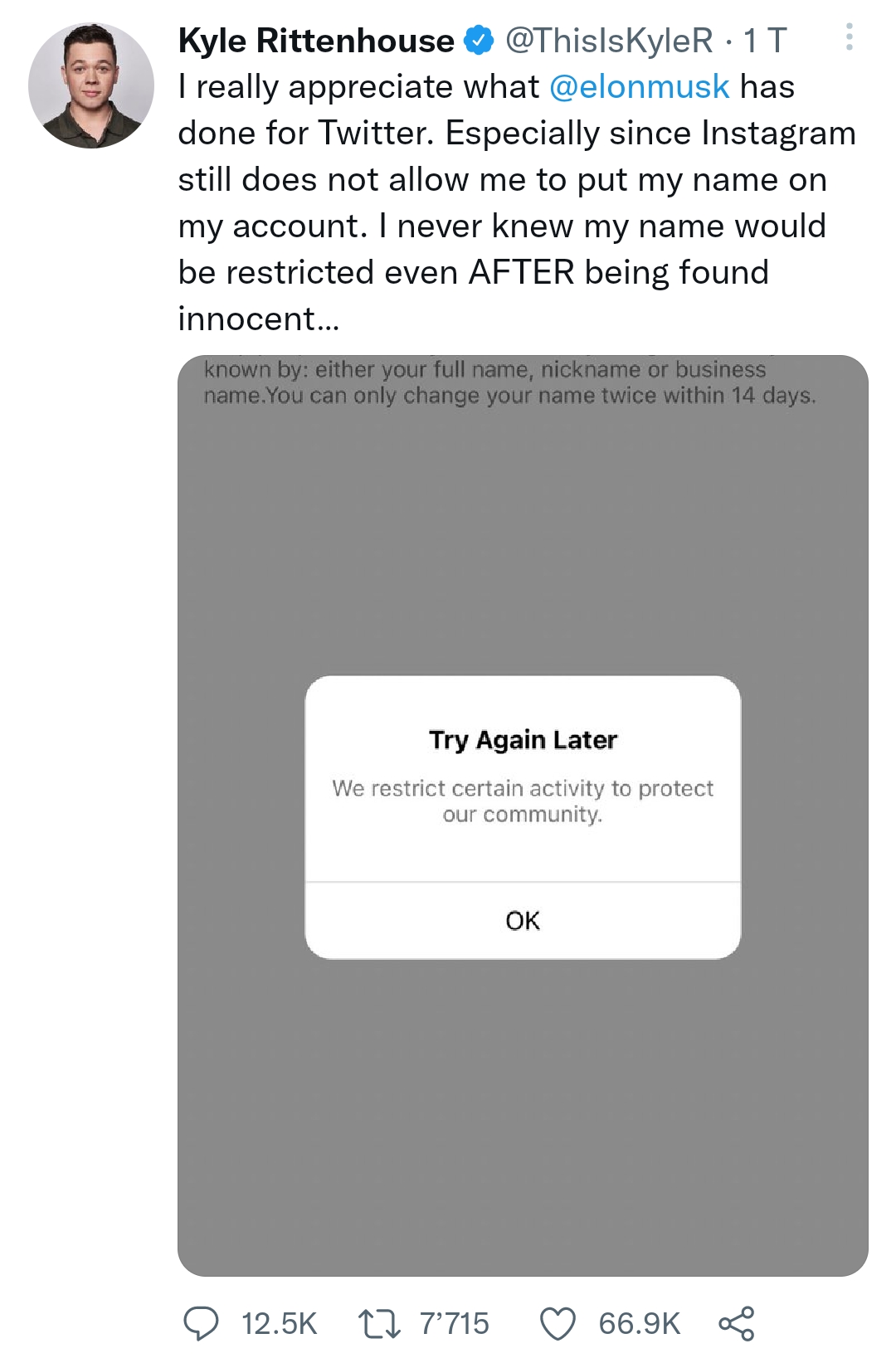This screenshot has height=1358, width=896.
Task: Click the "Try Again Later" dialog title
Action: click(523, 739)
